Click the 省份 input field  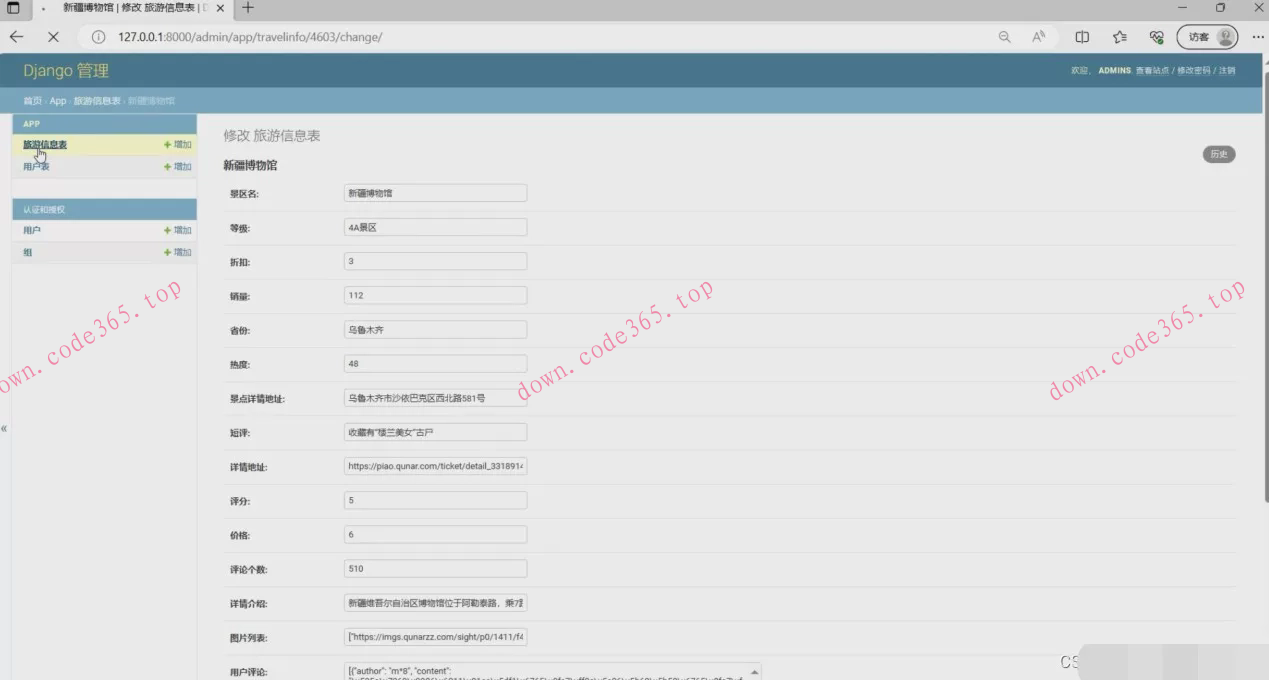pos(435,329)
